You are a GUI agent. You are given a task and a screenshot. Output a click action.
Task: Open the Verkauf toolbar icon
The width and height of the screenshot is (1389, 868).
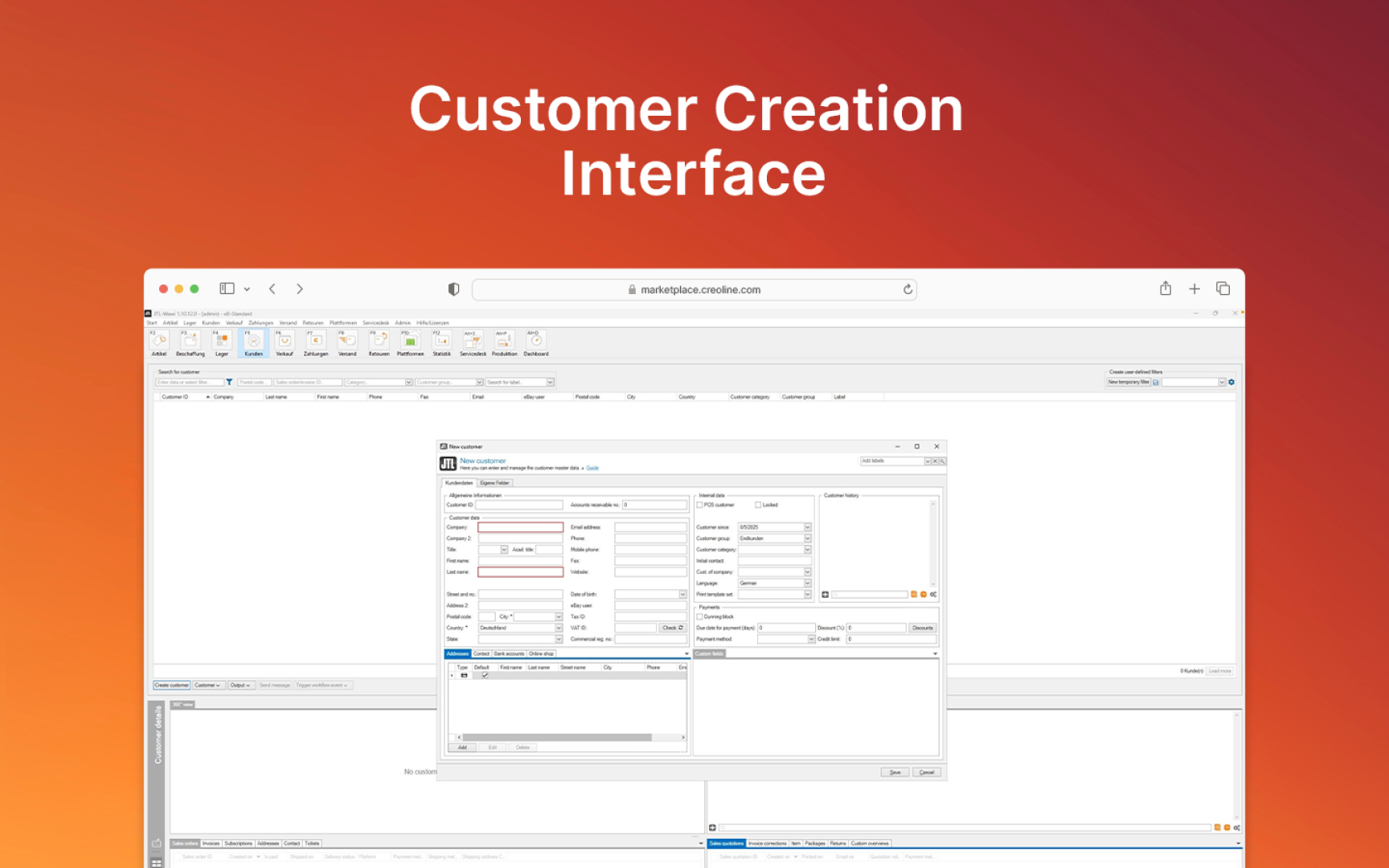[285, 343]
